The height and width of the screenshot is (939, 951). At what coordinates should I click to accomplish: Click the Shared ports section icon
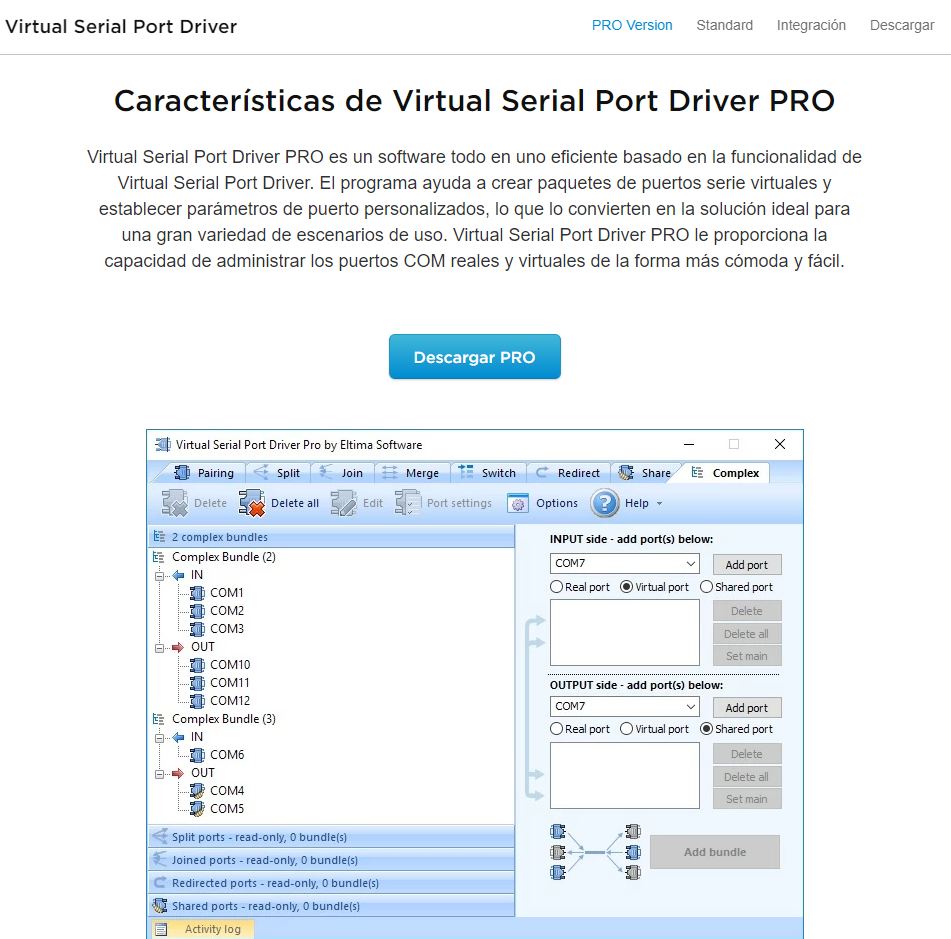click(160, 906)
